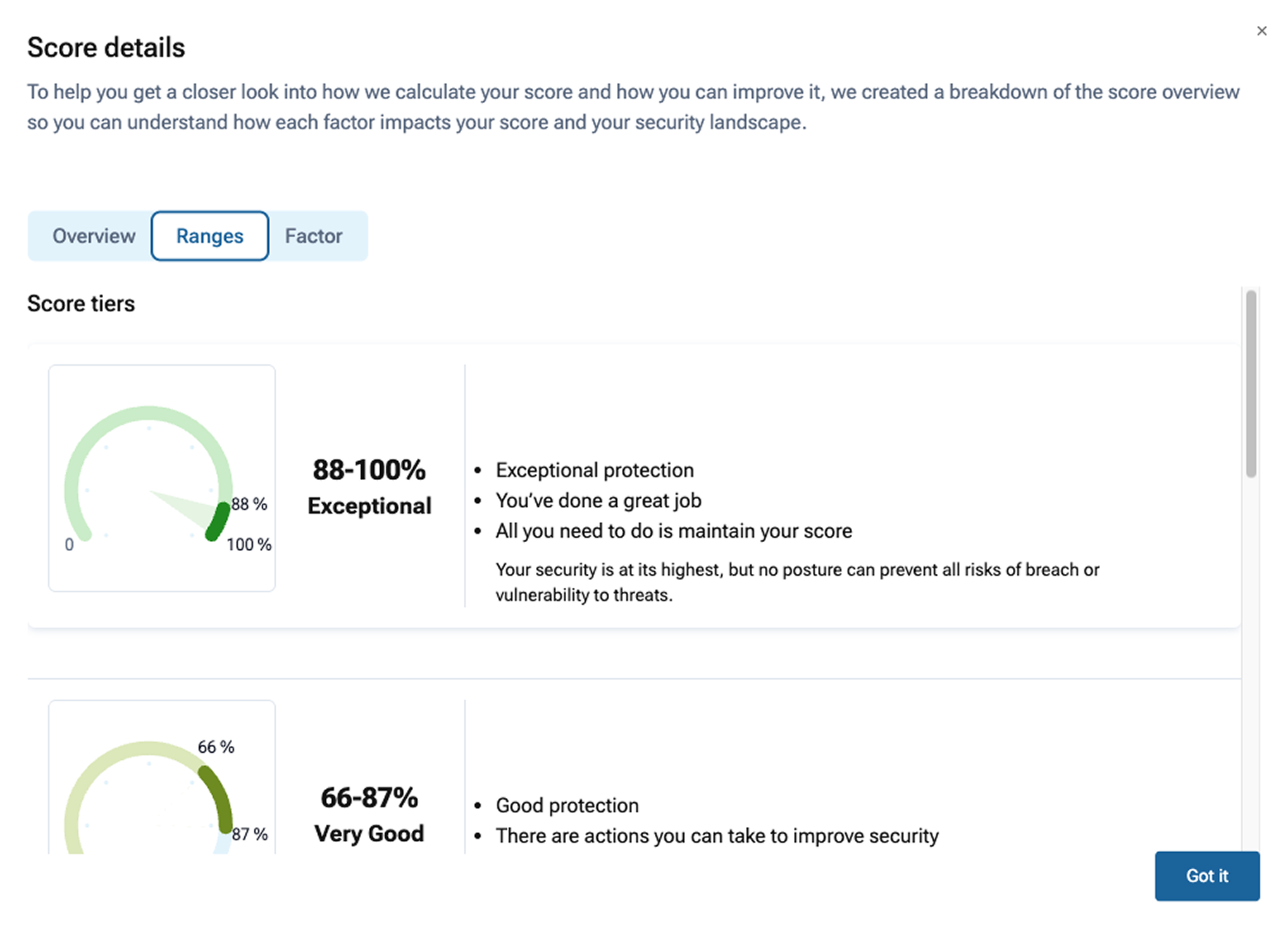Screen dimensions: 1288x930
Task: Click the dark green 88-100% gauge segment
Action: (x=218, y=522)
